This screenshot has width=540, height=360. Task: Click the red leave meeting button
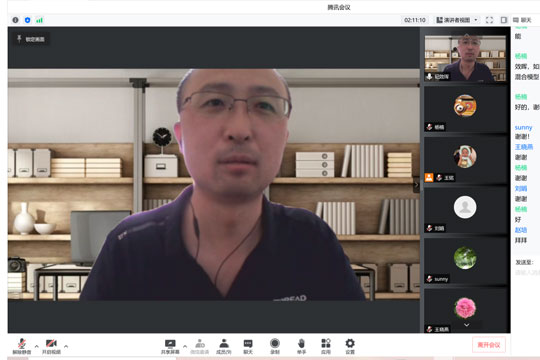point(489,344)
